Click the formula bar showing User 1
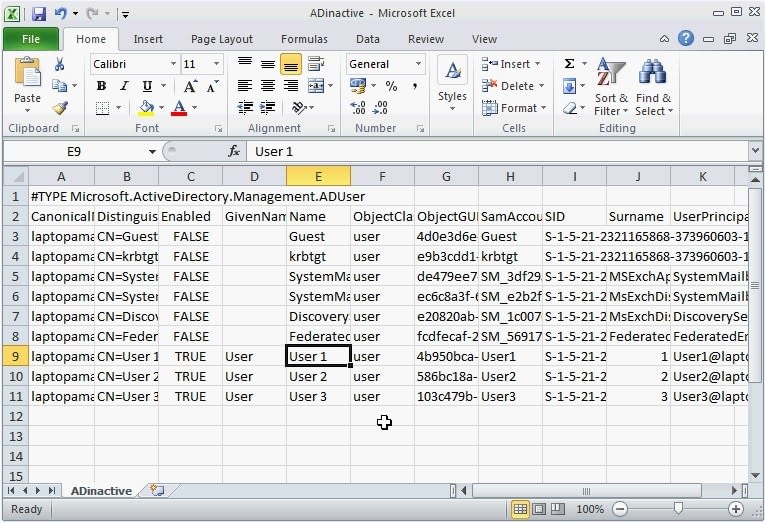This screenshot has width=765, height=523. (x=498, y=151)
